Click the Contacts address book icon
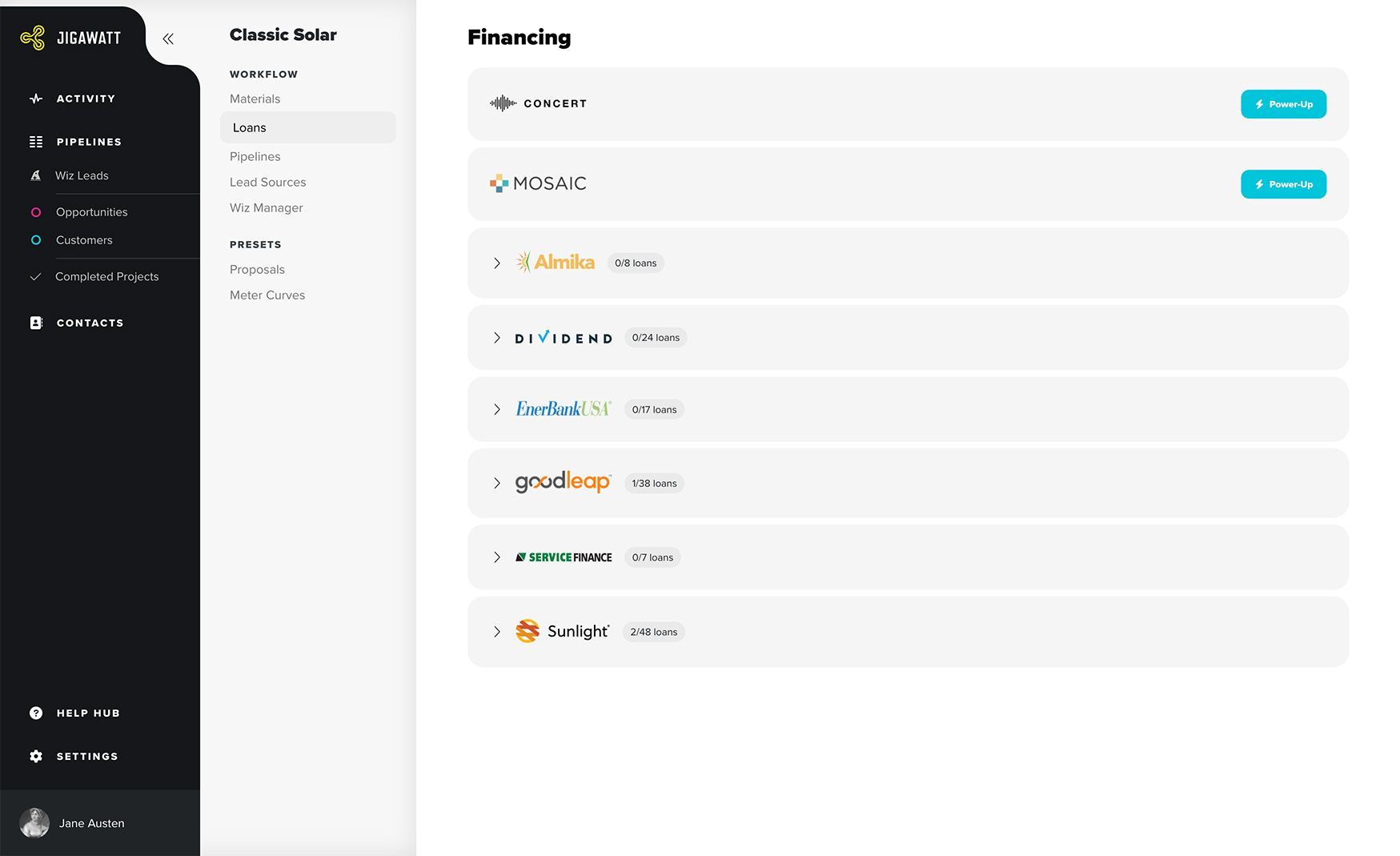 (x=36, y=323)
